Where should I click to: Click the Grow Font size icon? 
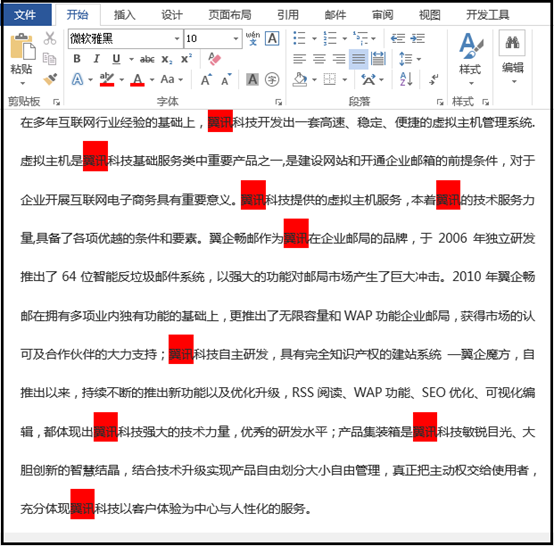(x=206, y=80)
